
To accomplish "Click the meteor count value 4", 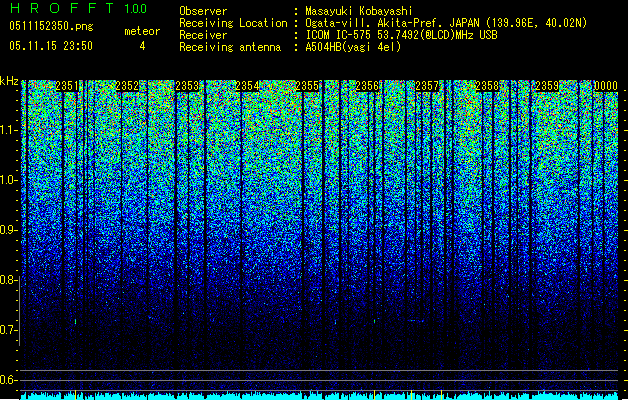I will click(142, 46).
